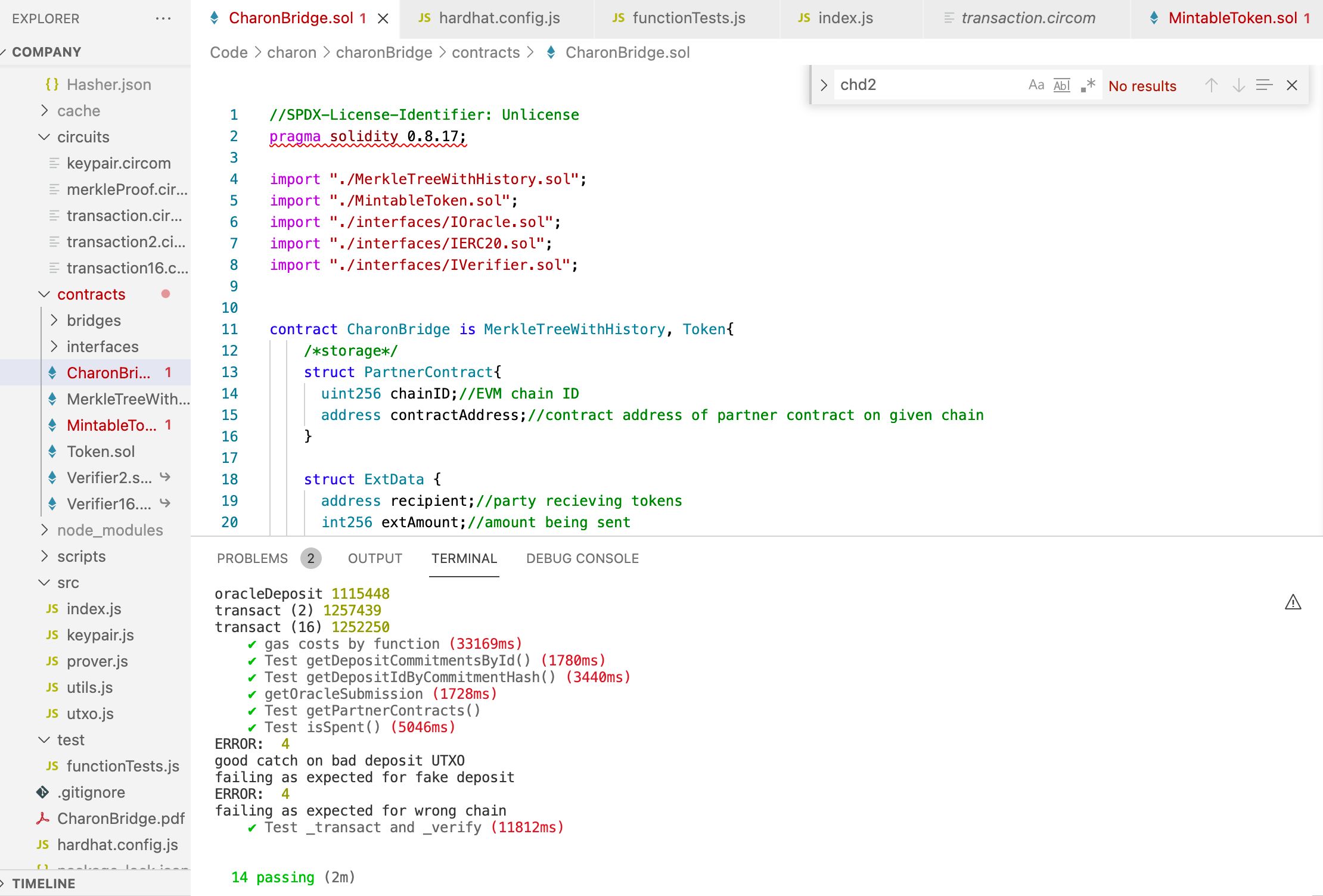
Task: Go to previous match arrow
Action: pos(1211,85)
